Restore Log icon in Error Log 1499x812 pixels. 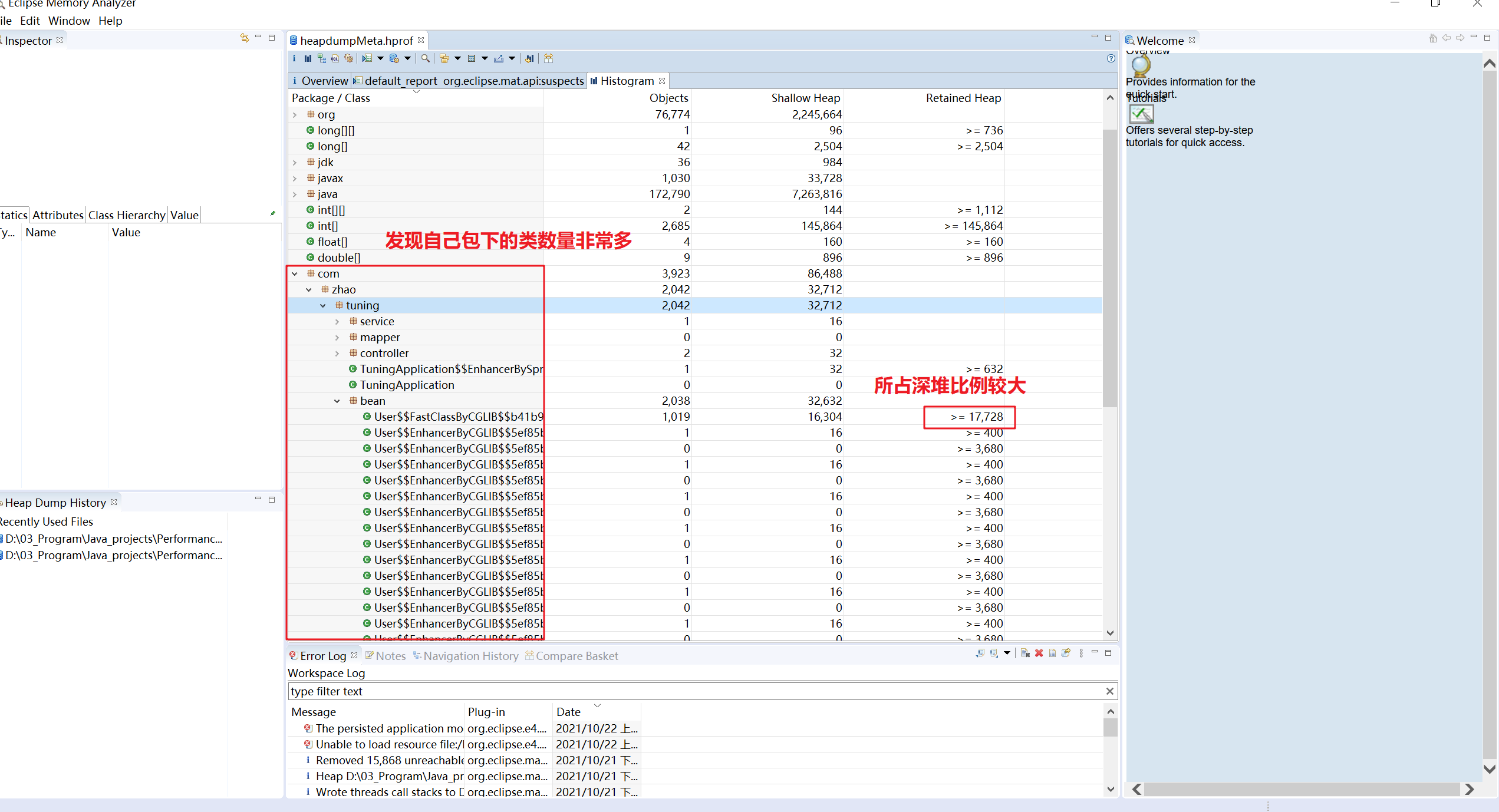(x=1066, y=652)
